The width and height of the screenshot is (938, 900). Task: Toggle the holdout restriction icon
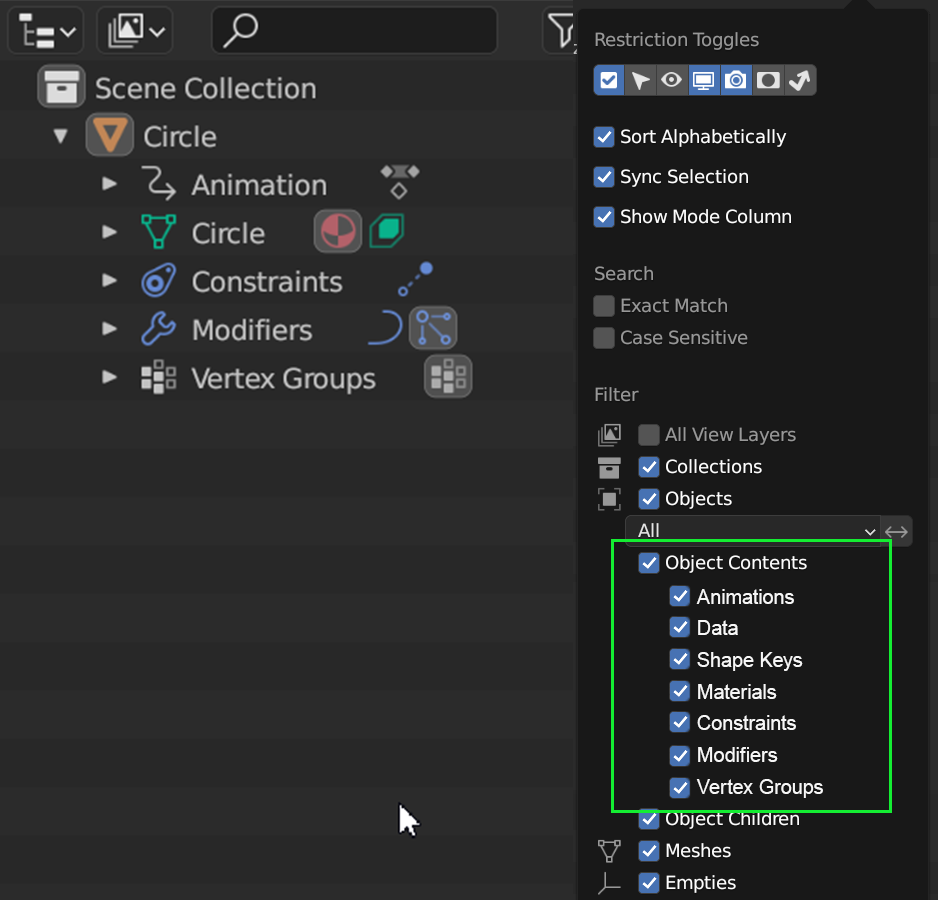[768, 80]
